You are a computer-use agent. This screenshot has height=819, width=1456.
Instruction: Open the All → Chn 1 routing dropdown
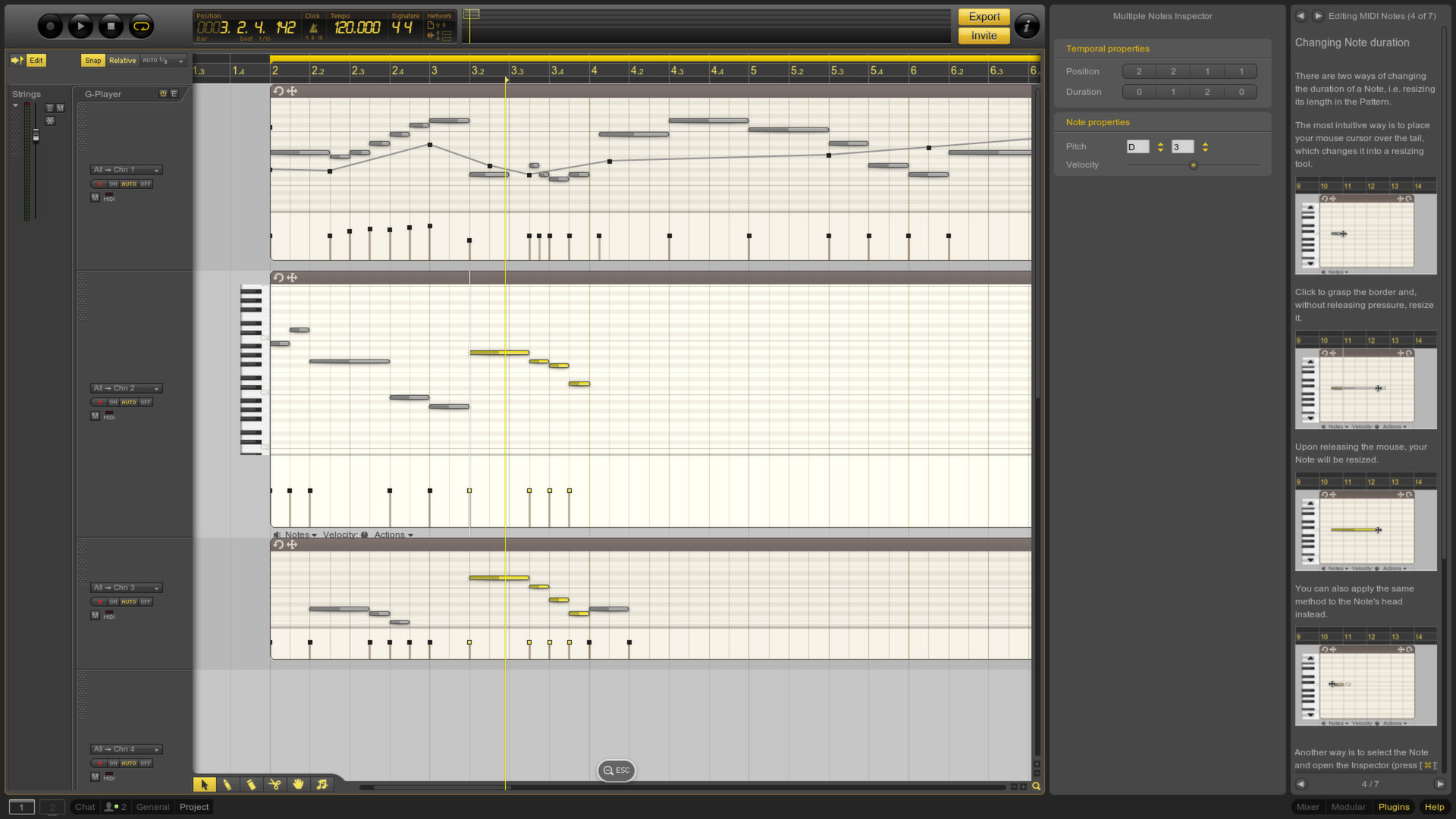point(126,169)
